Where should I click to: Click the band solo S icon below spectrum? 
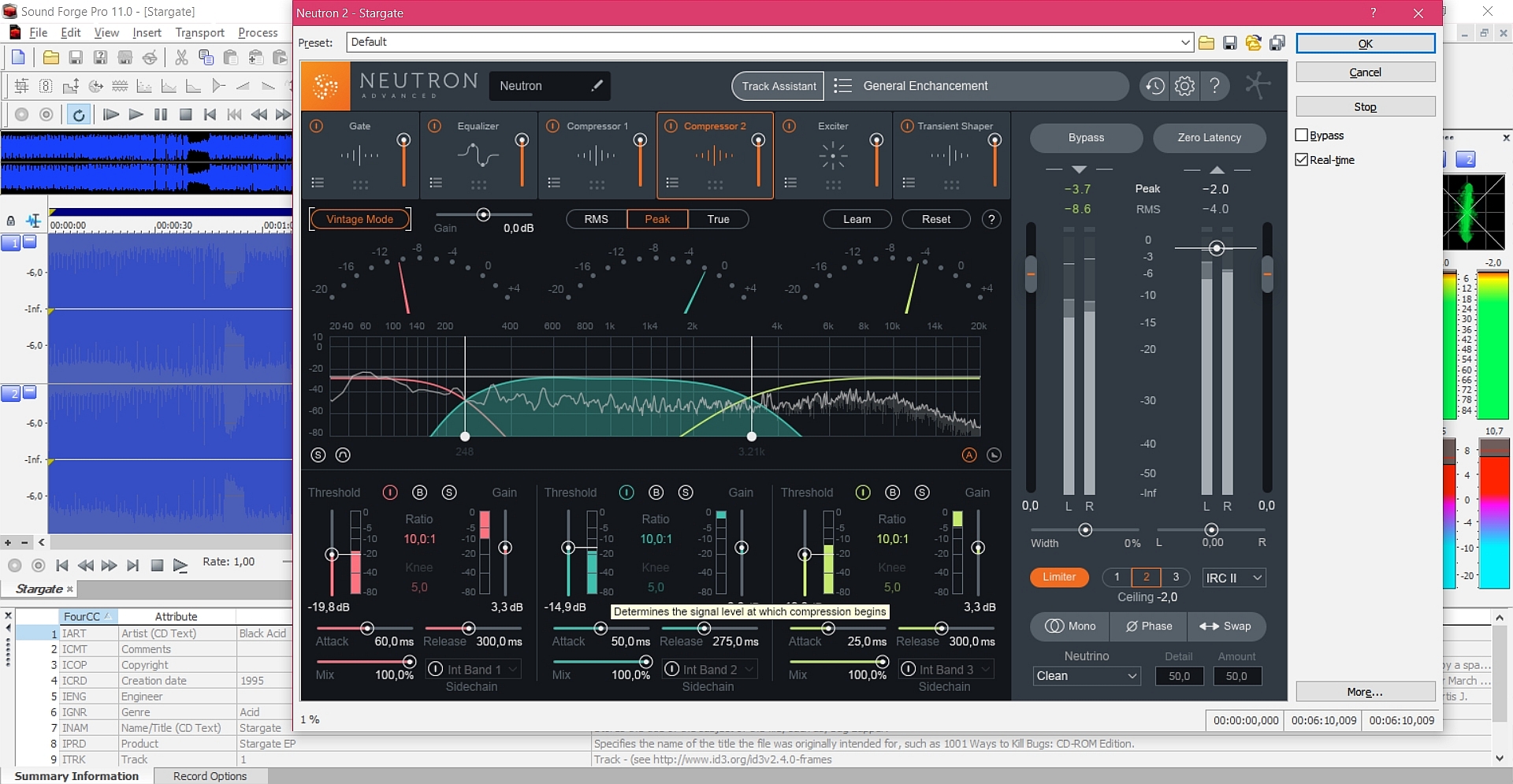click(318, 455)
